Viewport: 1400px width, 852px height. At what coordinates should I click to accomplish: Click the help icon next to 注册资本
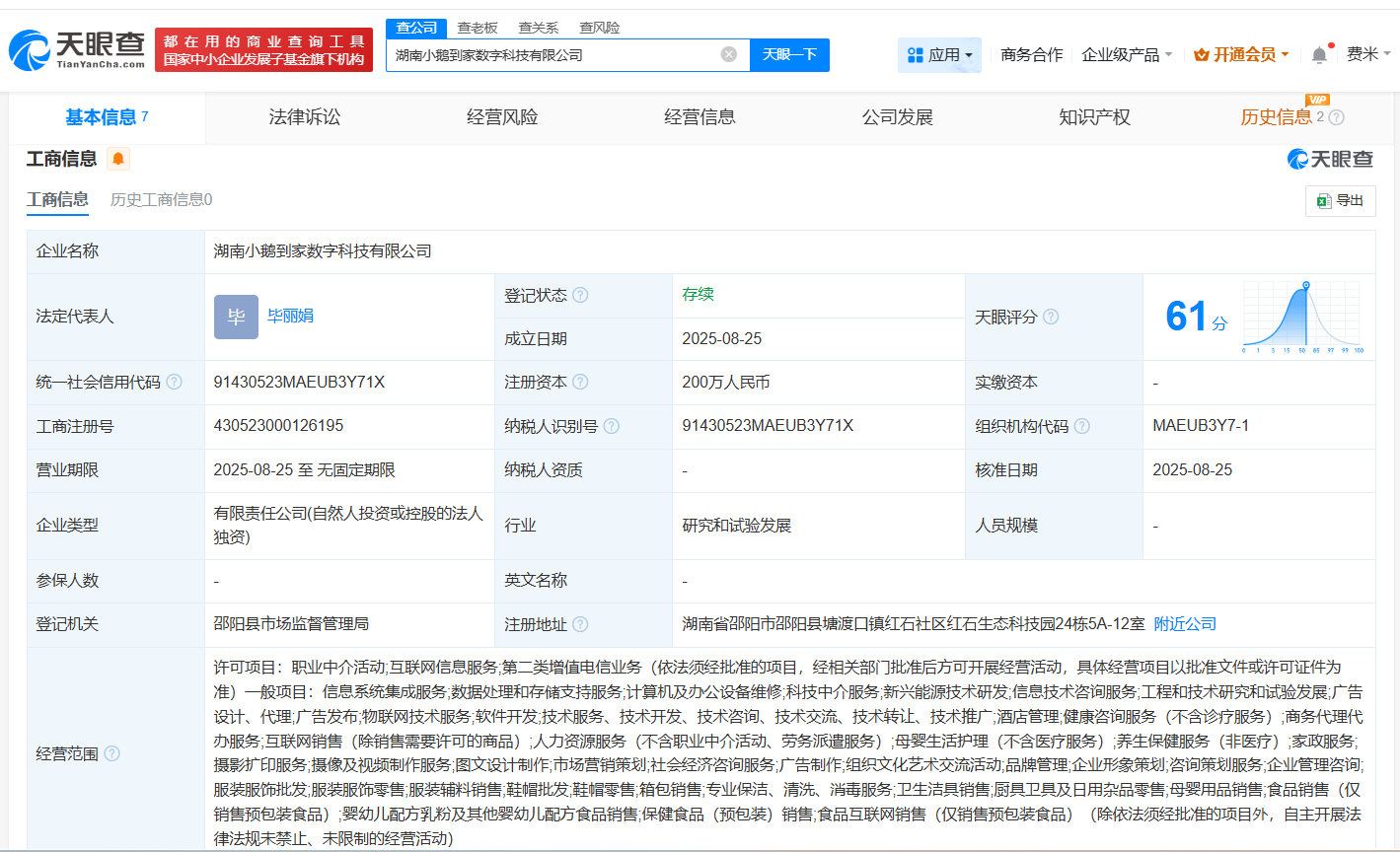(x=581, y=382)
